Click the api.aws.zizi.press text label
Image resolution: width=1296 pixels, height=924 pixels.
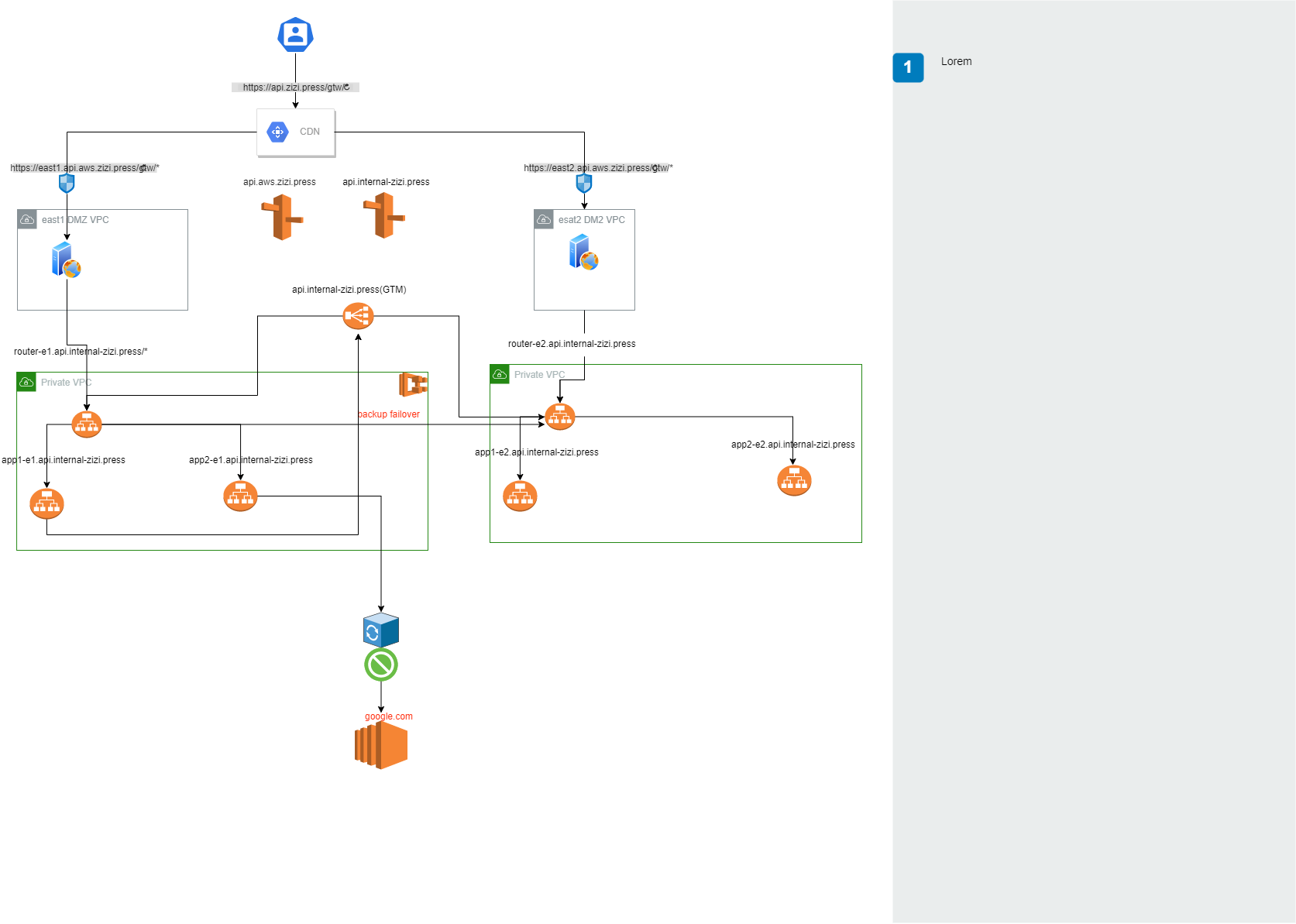tap(280, 182)
